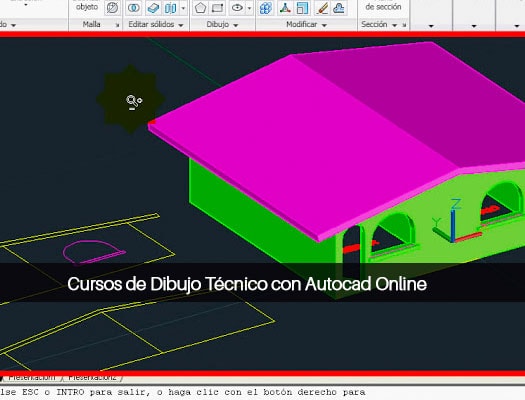The width and height of the screenshot is (525, 400).
Task: Switch to the Presentación2 layout tab
Action: point(92,378)
